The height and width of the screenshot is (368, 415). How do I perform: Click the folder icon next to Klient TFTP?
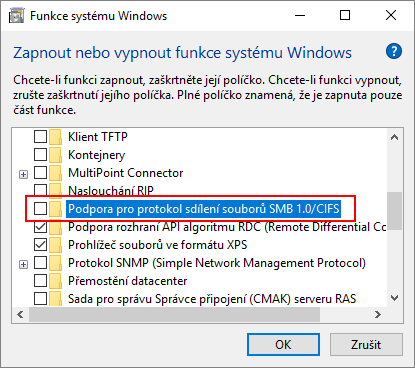click(55, 137)
